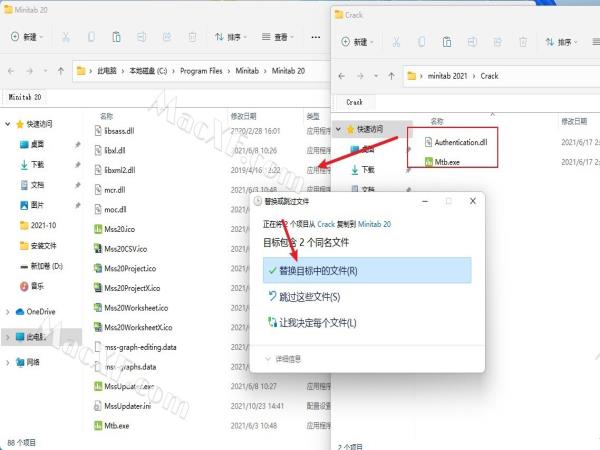Select Mtb.exe in Minitab 20 window
This screenshot has width=600, height=450.
tap(116, 426)
